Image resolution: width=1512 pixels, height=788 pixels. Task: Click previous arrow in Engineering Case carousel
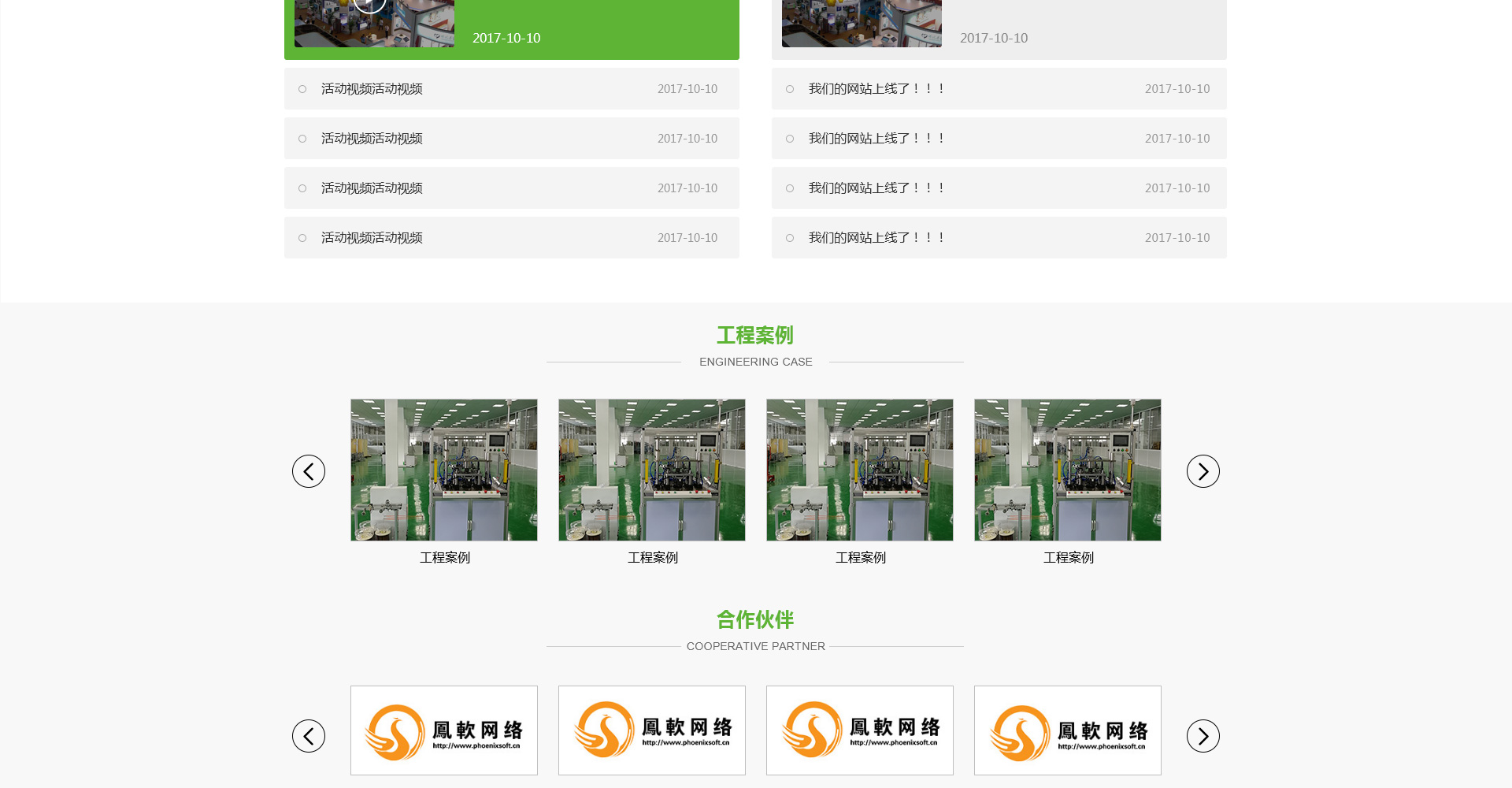click(x=309, y=471)
